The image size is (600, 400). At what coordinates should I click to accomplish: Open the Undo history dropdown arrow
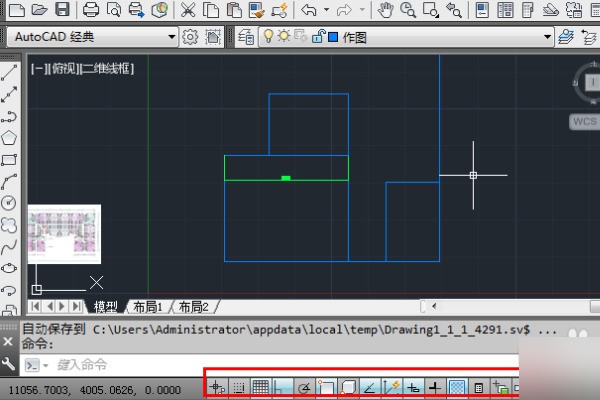(326, 10)
